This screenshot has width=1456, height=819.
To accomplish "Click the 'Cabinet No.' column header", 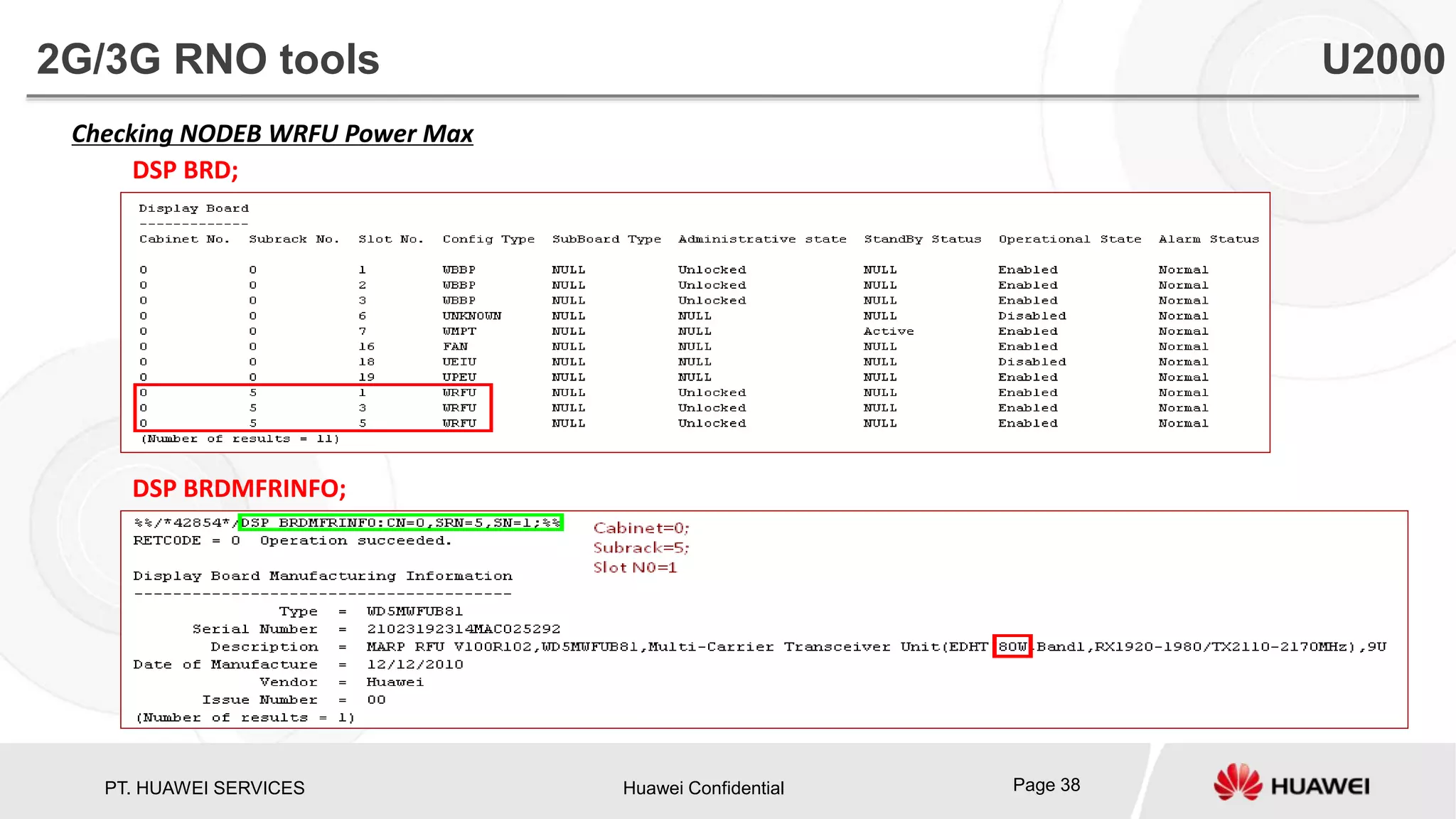I will coord(184,239).
